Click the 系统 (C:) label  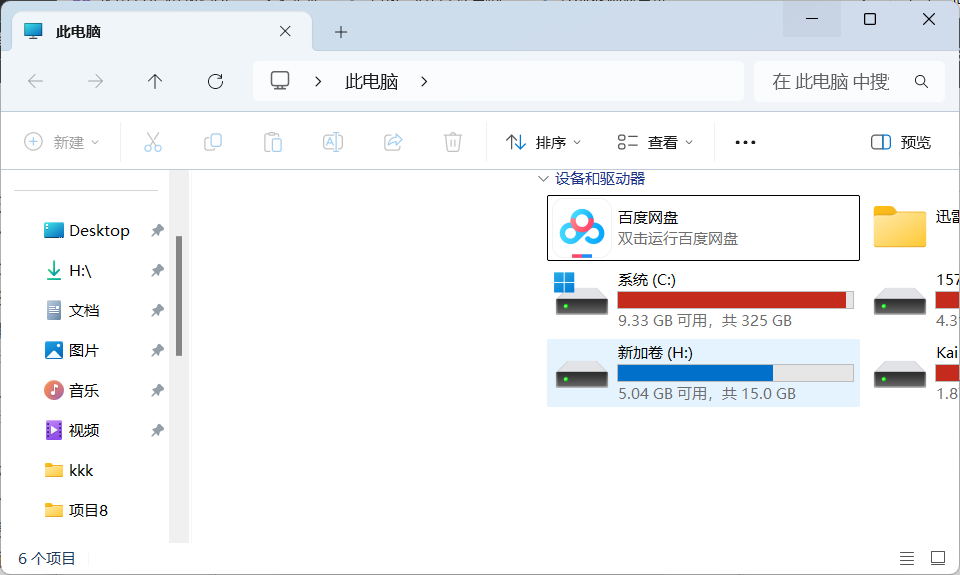[x=647, y=280]
